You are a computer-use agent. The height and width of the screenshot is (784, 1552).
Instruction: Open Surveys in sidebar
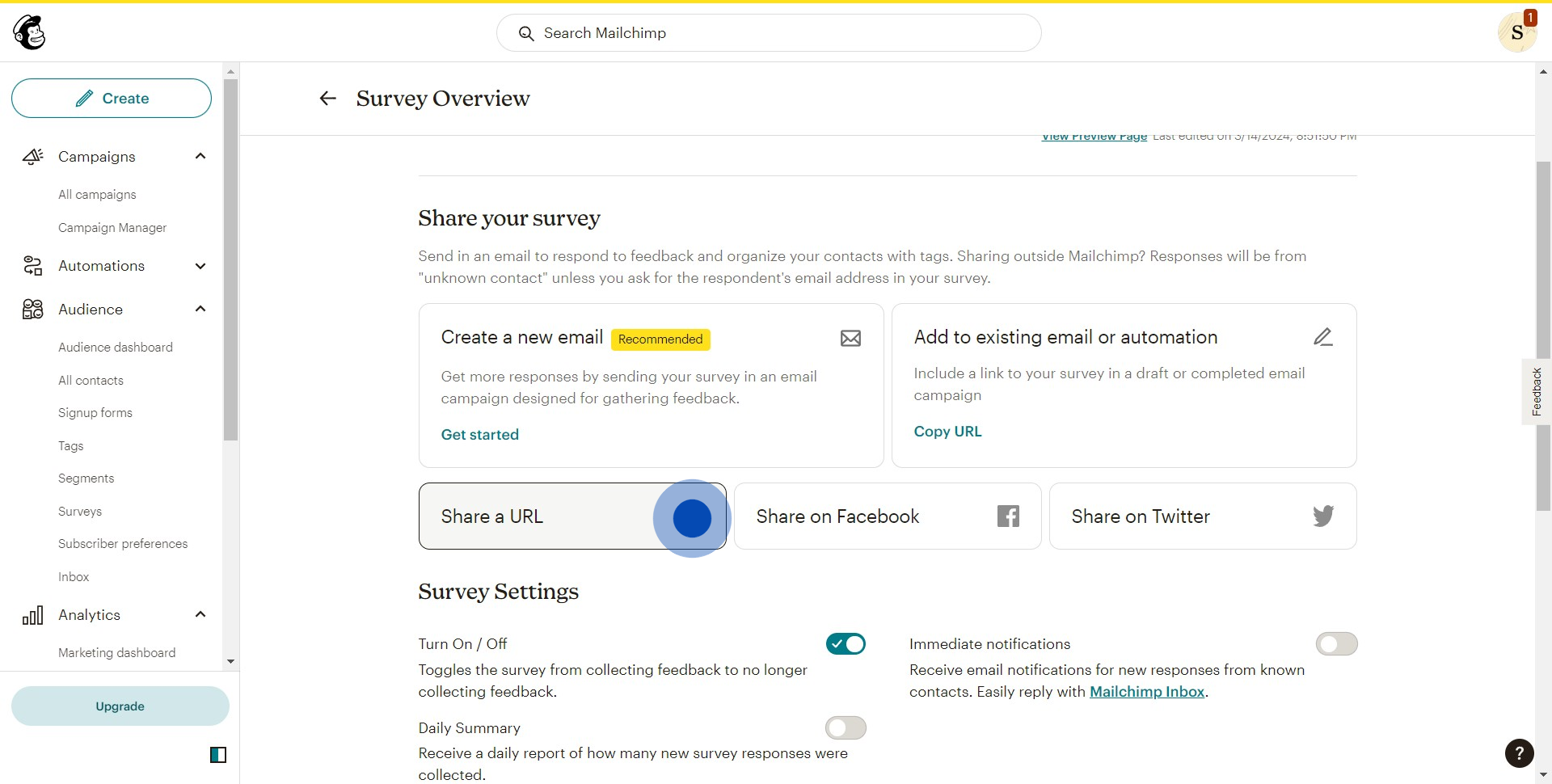pyautogui.click(x=80, y=512)
